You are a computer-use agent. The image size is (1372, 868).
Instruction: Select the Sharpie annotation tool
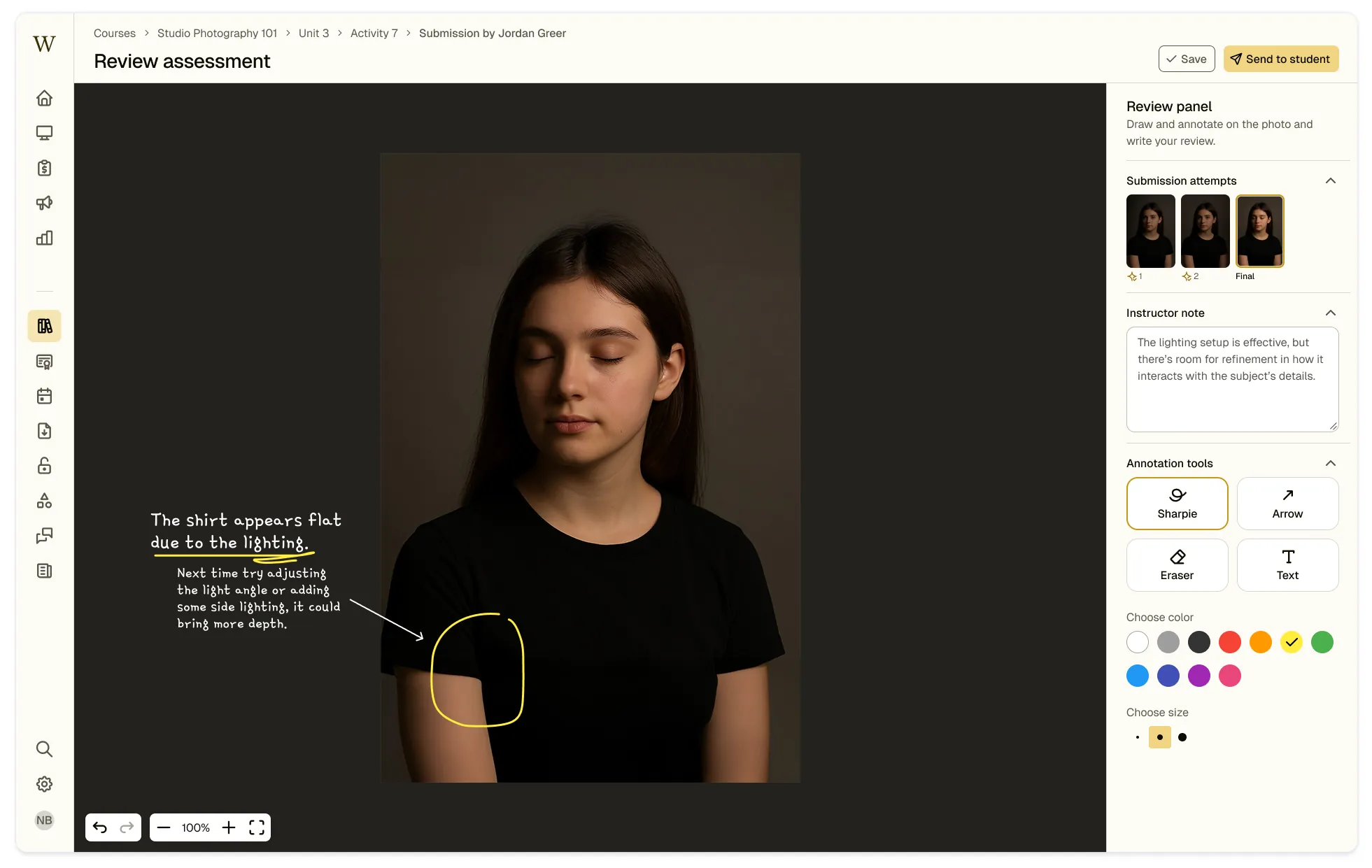coord(1177,504)
